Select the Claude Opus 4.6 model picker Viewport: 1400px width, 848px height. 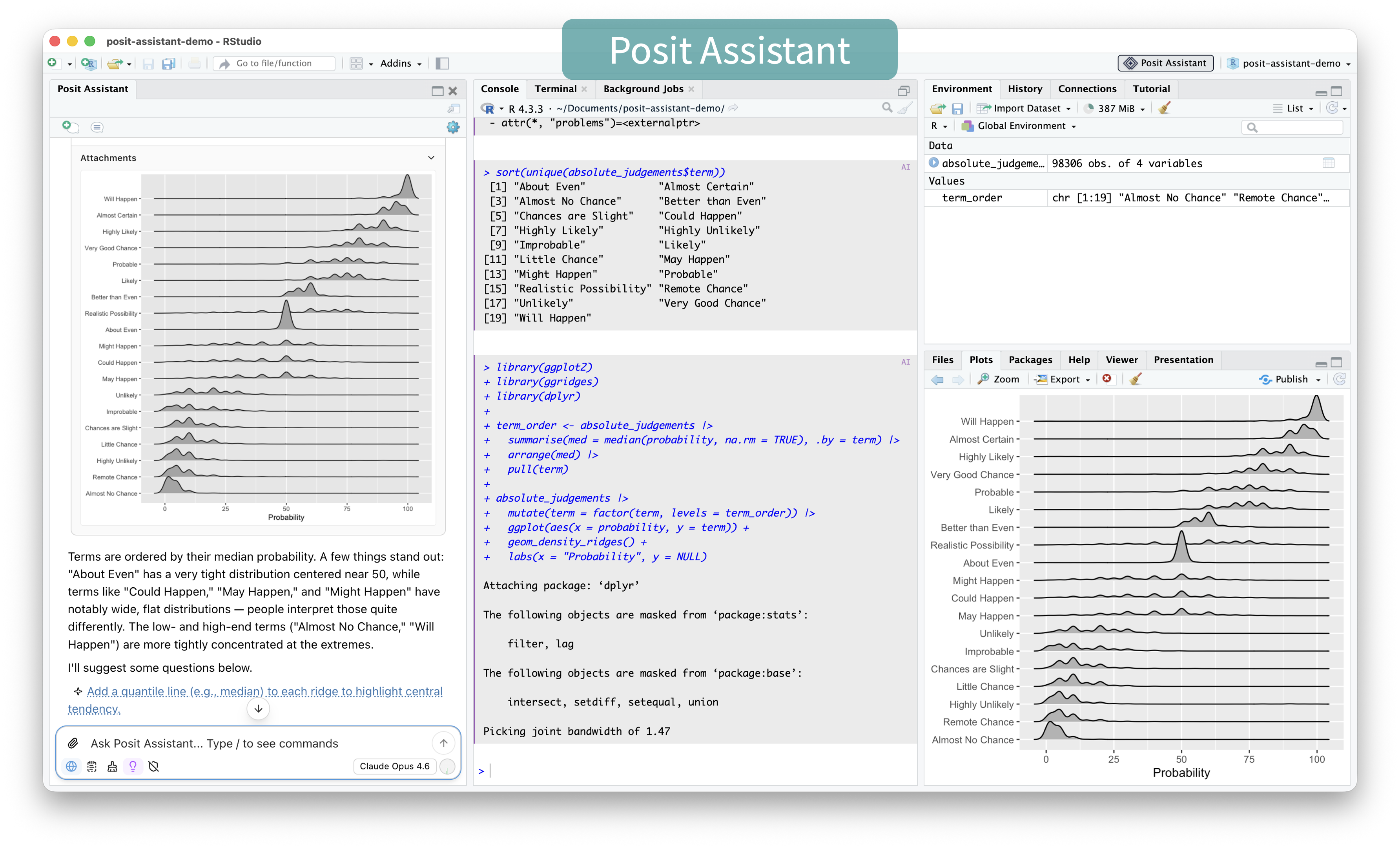pyautogui.click(x=394, y=766)
